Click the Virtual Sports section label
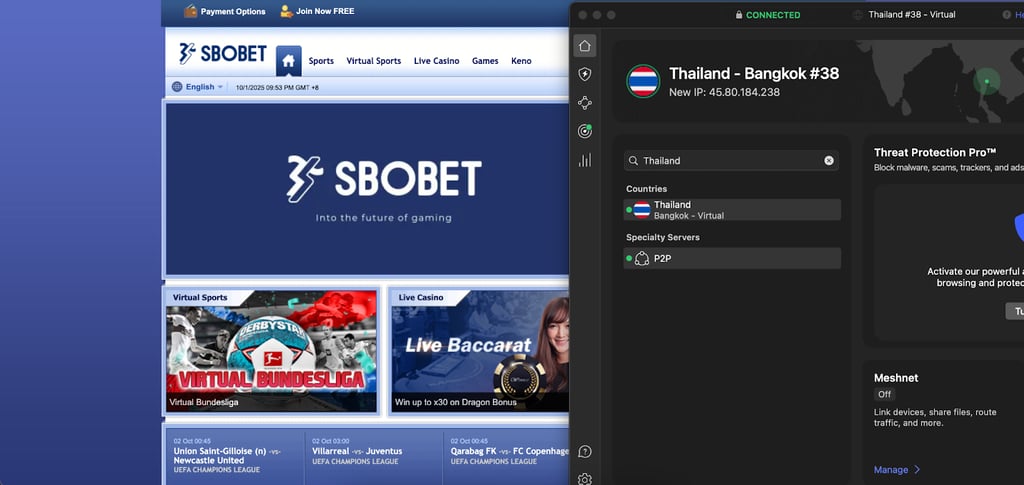1024x485 pixels. 200,297
